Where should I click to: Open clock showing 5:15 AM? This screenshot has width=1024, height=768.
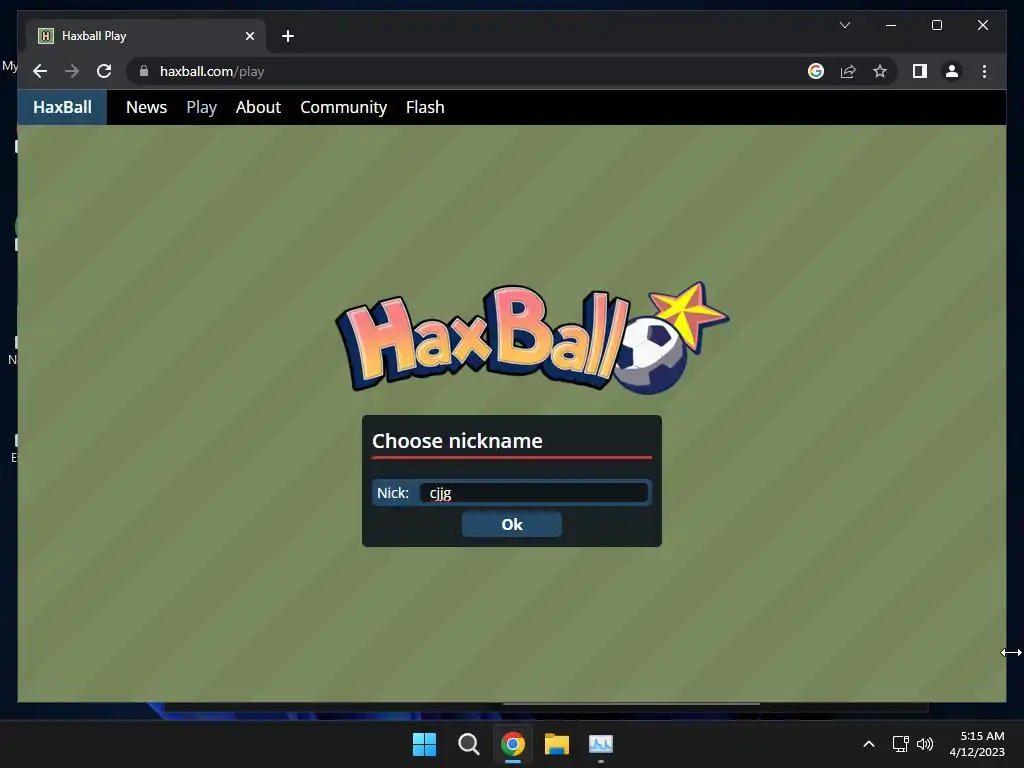tap(977, 744)
